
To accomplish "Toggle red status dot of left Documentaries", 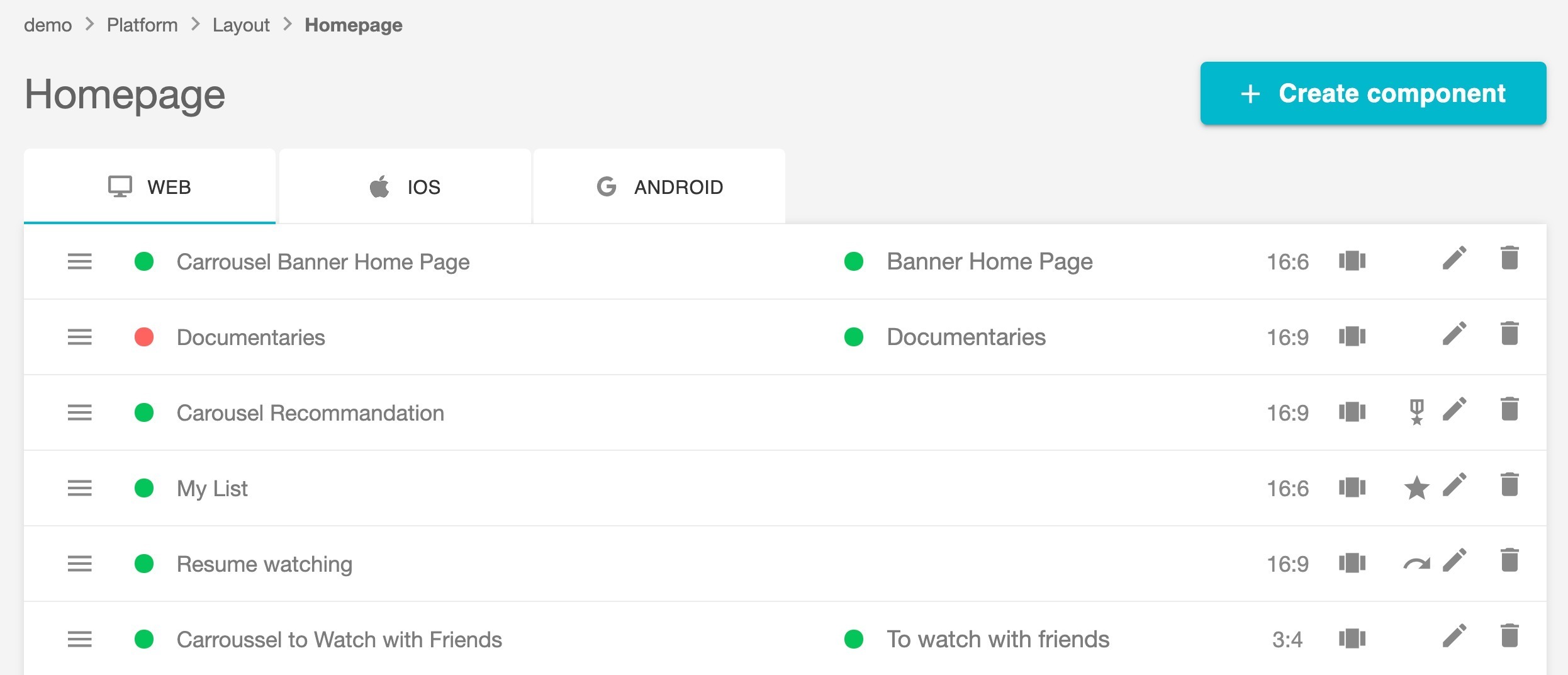I will 144,337.
